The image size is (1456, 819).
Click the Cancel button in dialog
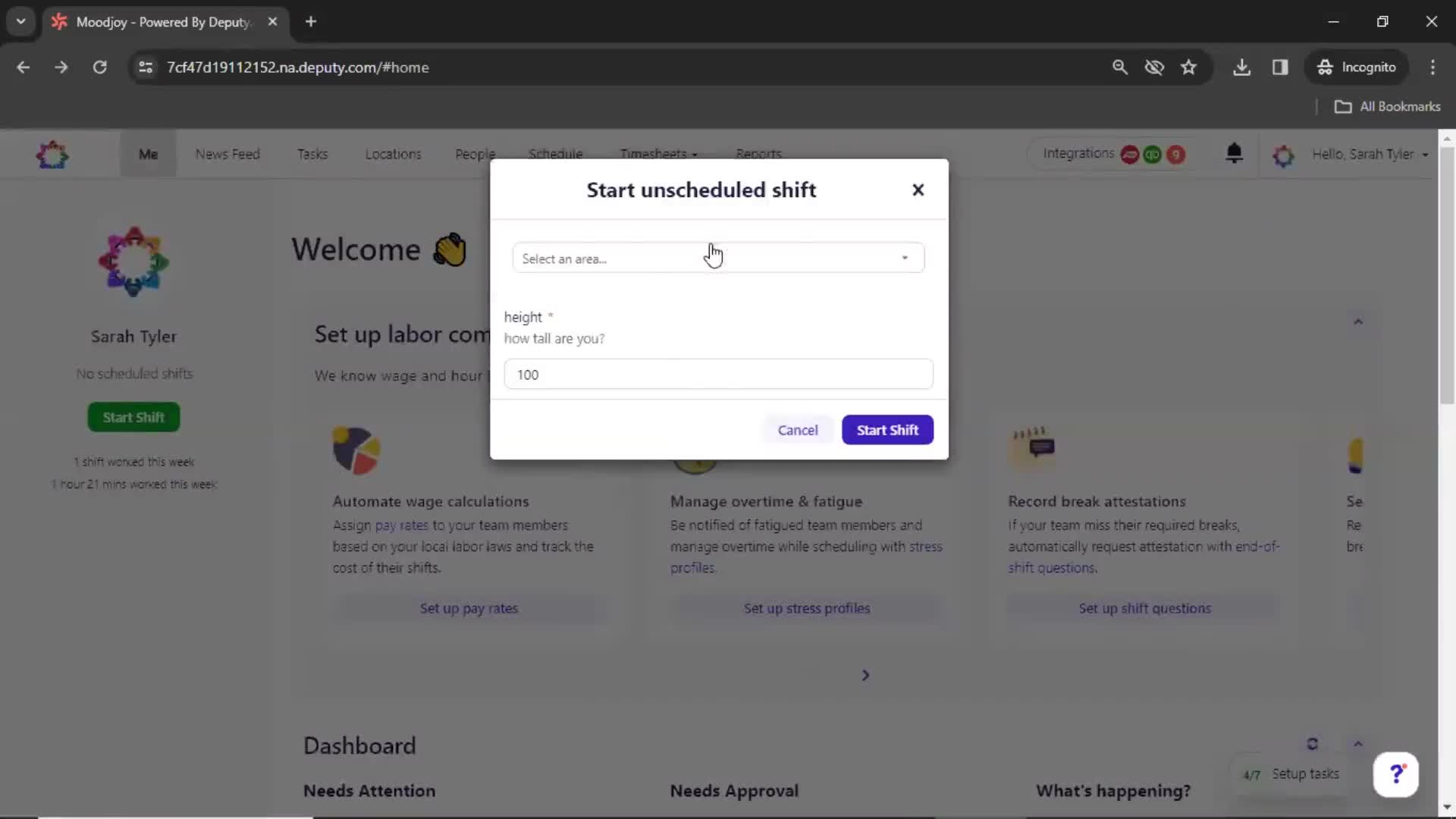click(x=798, y=430)
